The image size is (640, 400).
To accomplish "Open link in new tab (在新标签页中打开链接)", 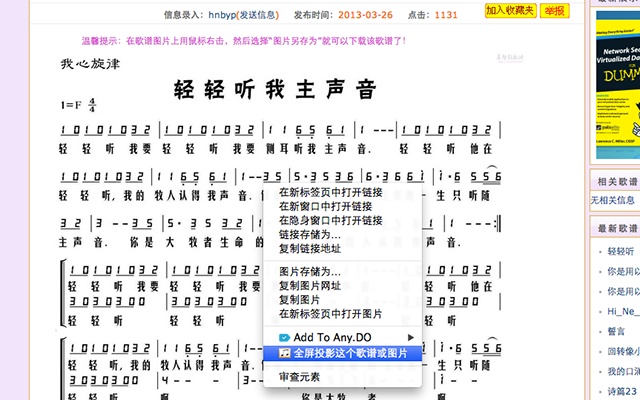I will 330,192.
